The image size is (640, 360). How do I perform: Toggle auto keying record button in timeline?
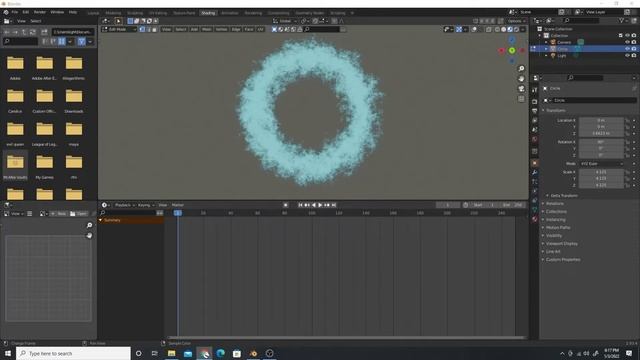pyautogui.click(x=286, y=205)
